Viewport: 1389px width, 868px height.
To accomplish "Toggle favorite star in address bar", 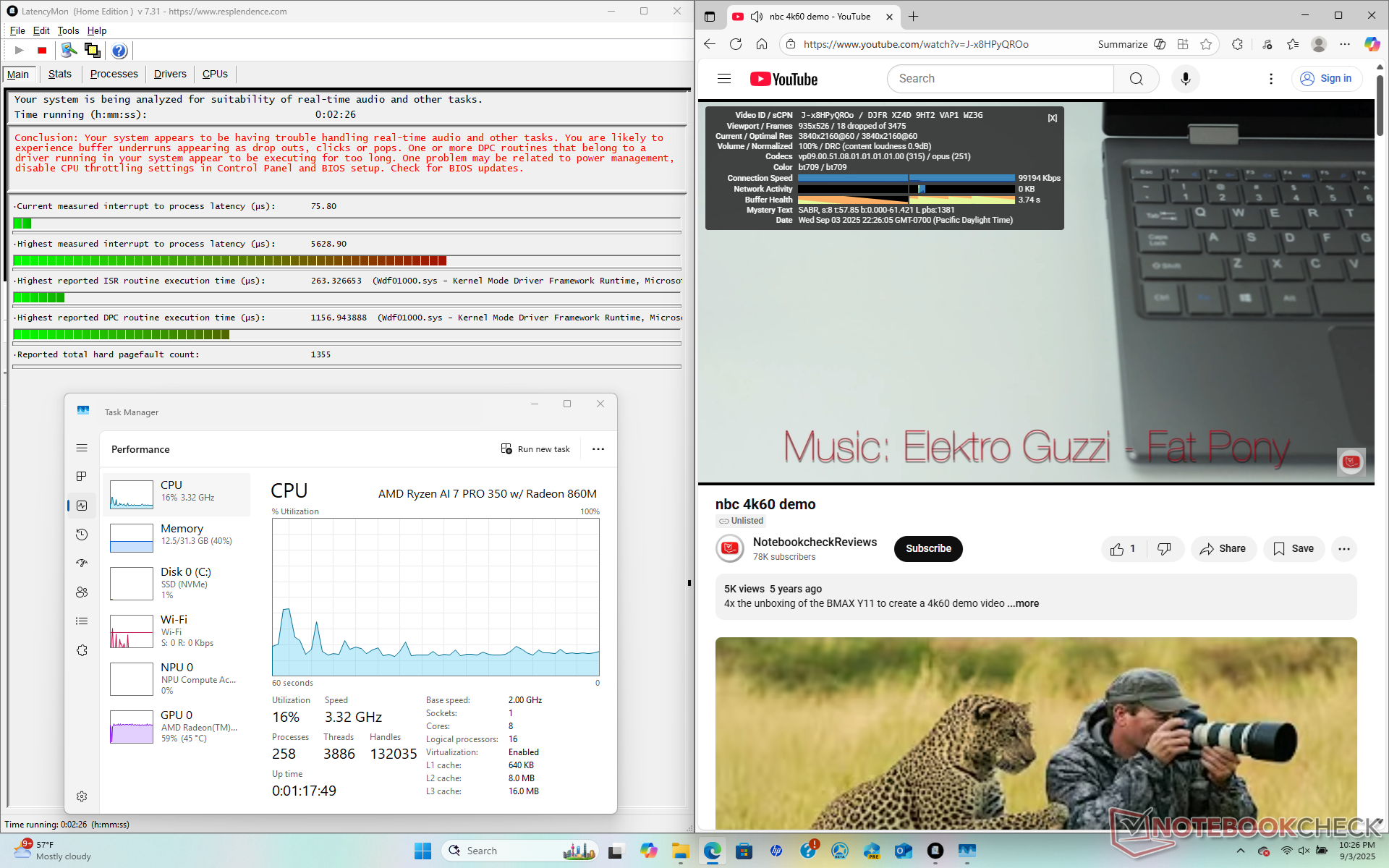I will tap(1206, 44).
